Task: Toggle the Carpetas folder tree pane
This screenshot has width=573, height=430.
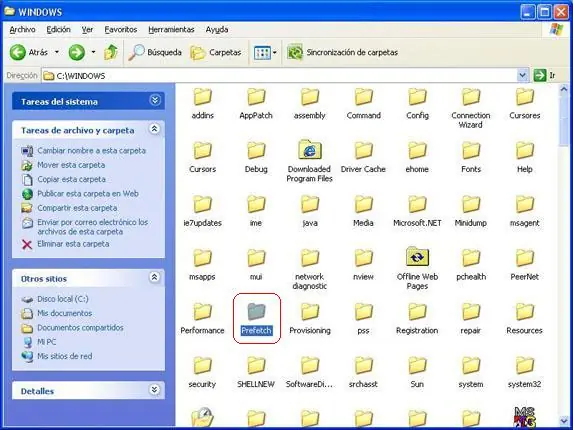Action: click(216, 53)
